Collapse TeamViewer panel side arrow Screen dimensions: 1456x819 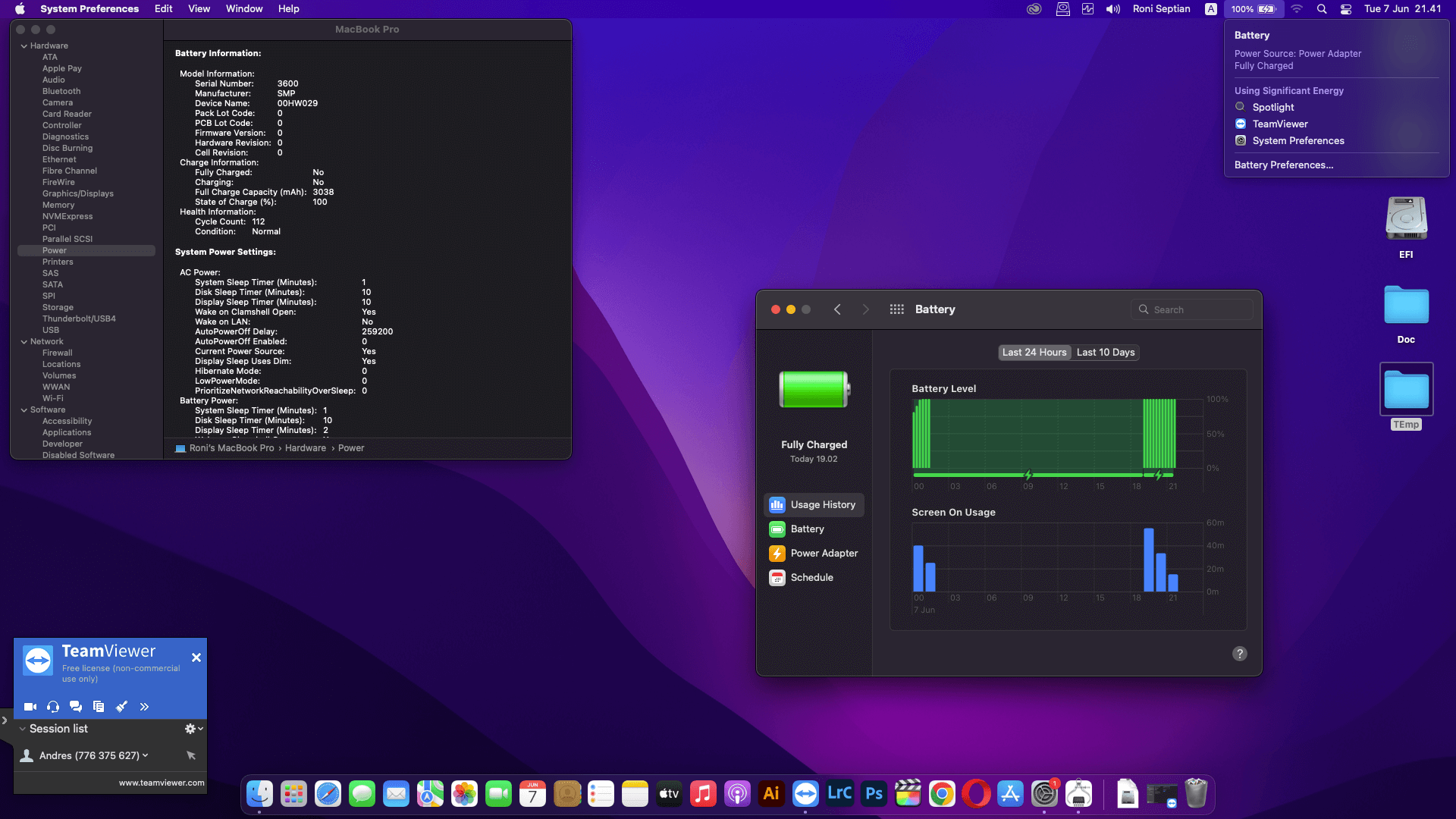[5, 720]
